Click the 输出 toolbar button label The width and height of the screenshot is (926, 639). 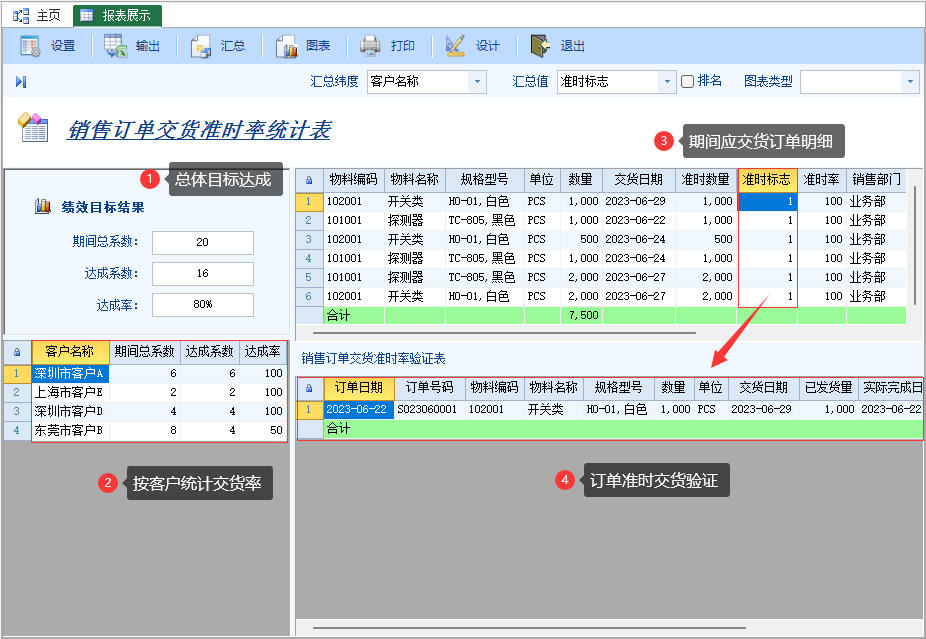(148, 46)
